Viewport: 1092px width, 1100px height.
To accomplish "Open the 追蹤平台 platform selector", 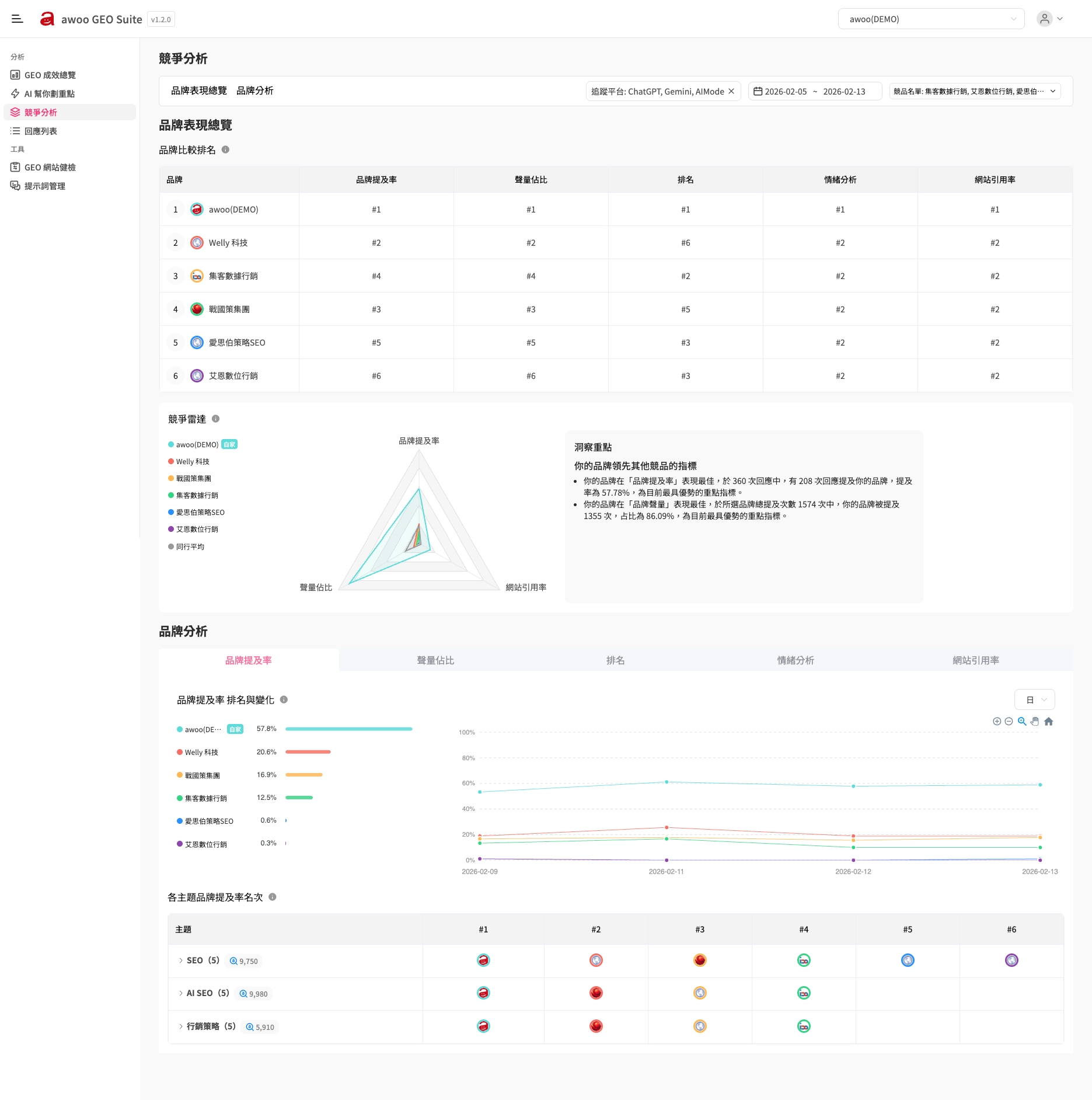I will pyautogui.click(x=663, y=92).
